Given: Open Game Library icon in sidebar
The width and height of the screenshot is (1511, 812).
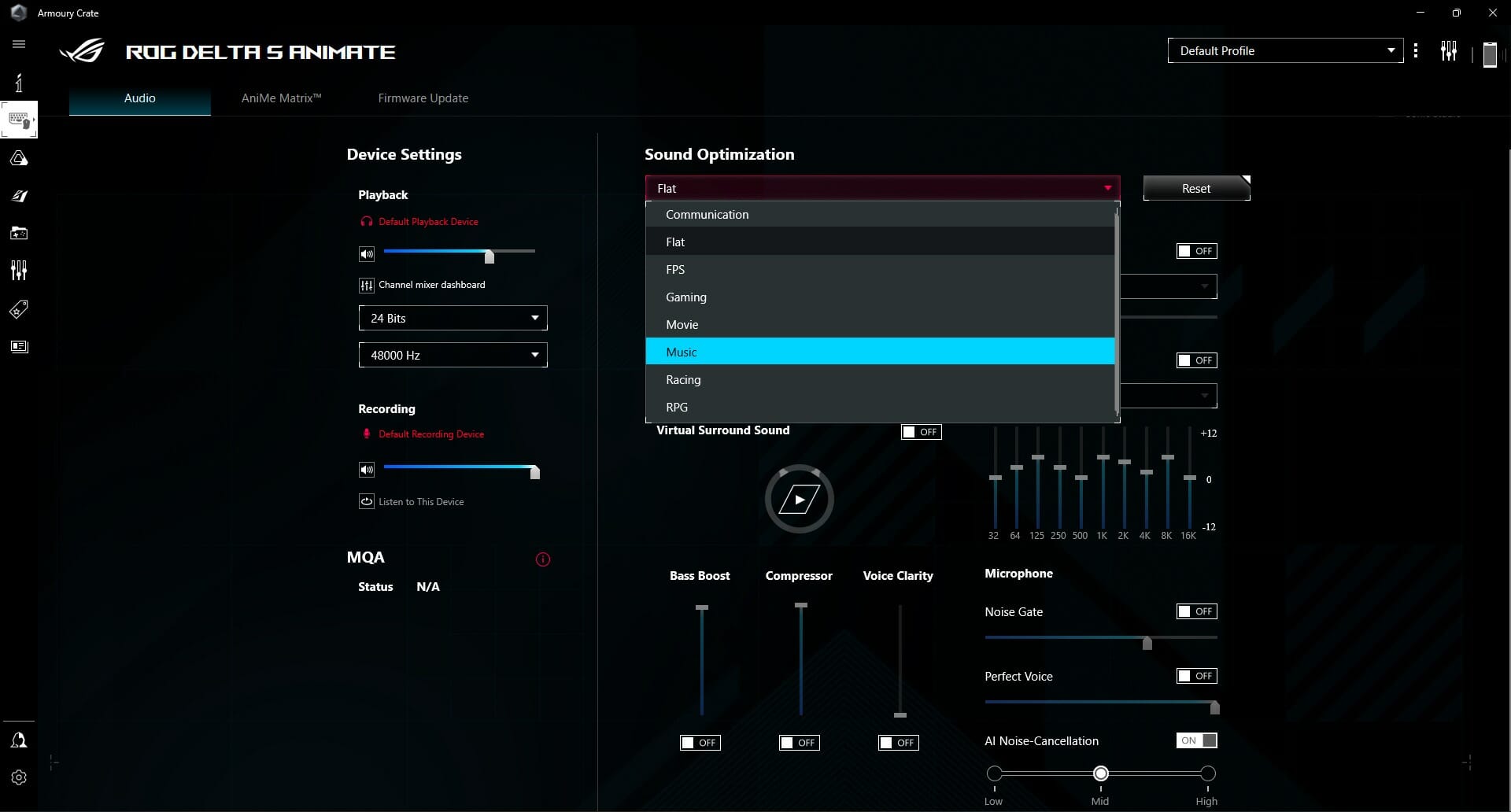Looking at the screenshot, I should 19,233.
